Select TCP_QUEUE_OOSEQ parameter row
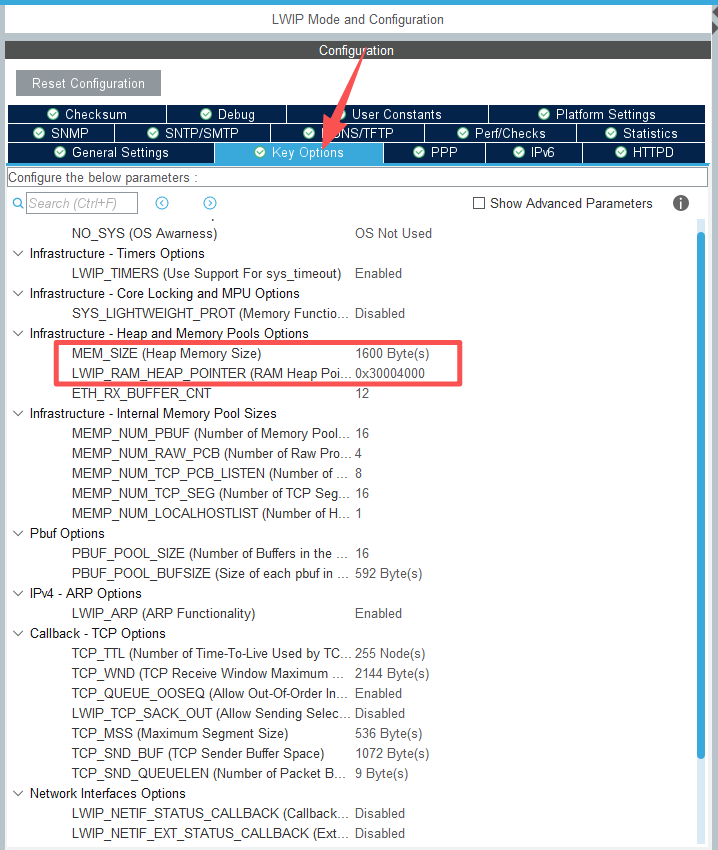 (x=237, y=693)
